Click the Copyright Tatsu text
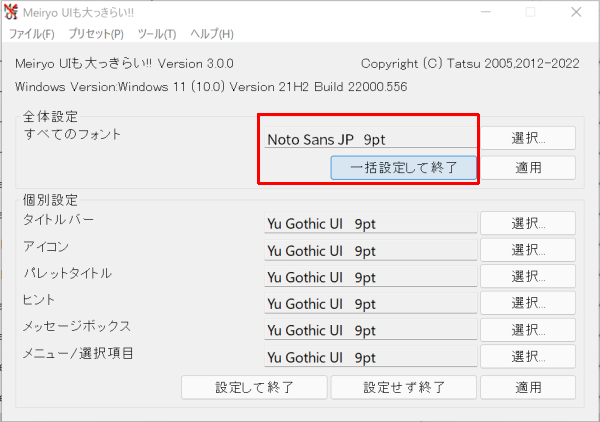The image size is (600, 422). tap(470, 64)
